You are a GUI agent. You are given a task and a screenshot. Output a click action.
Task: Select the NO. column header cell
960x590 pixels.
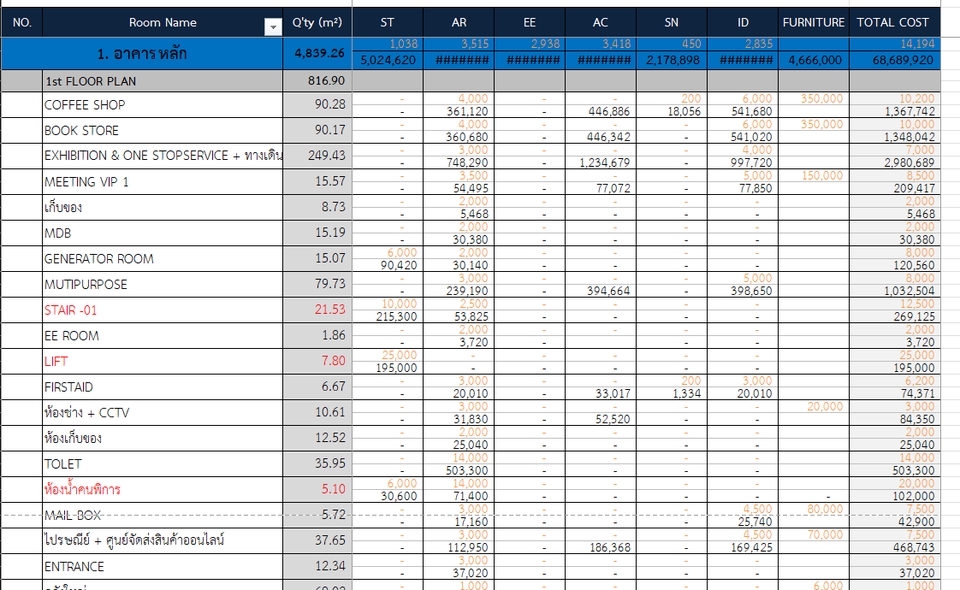click(21, 22)
